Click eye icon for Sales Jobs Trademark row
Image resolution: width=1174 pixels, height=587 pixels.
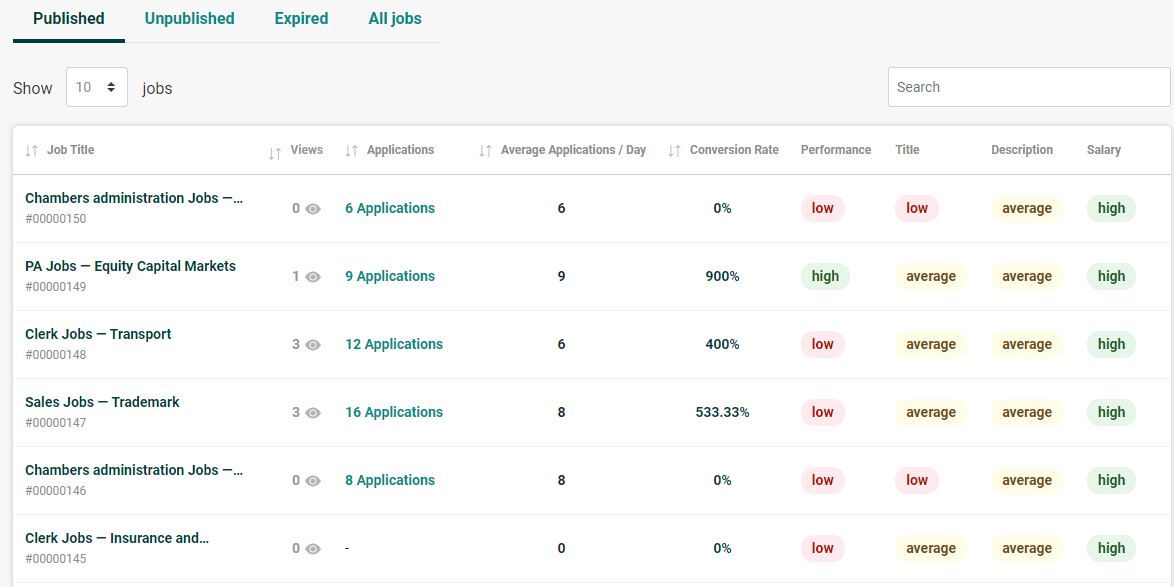pos(313,413)
